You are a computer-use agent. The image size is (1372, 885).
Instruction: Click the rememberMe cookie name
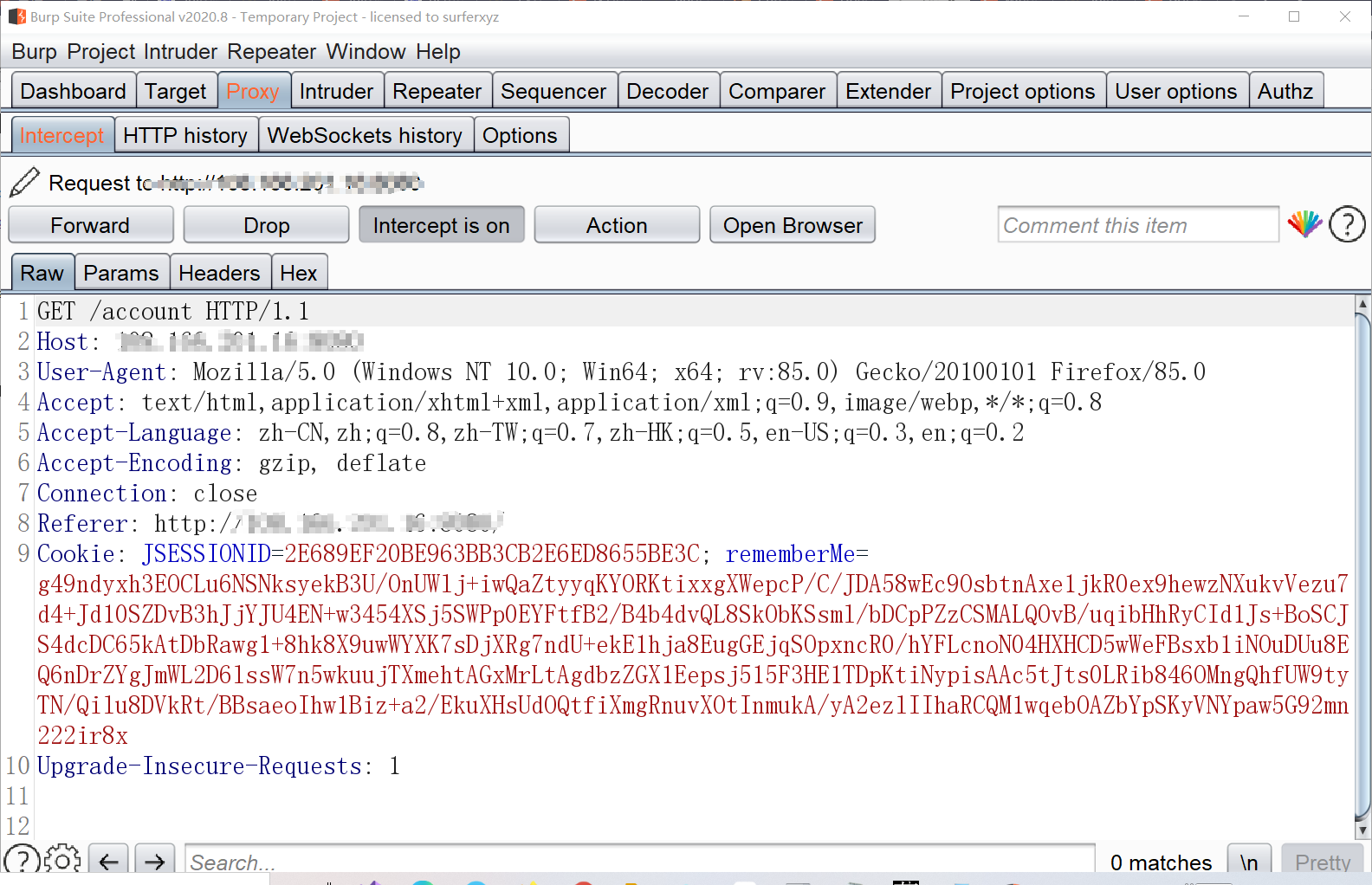click(x=790, y=553)
